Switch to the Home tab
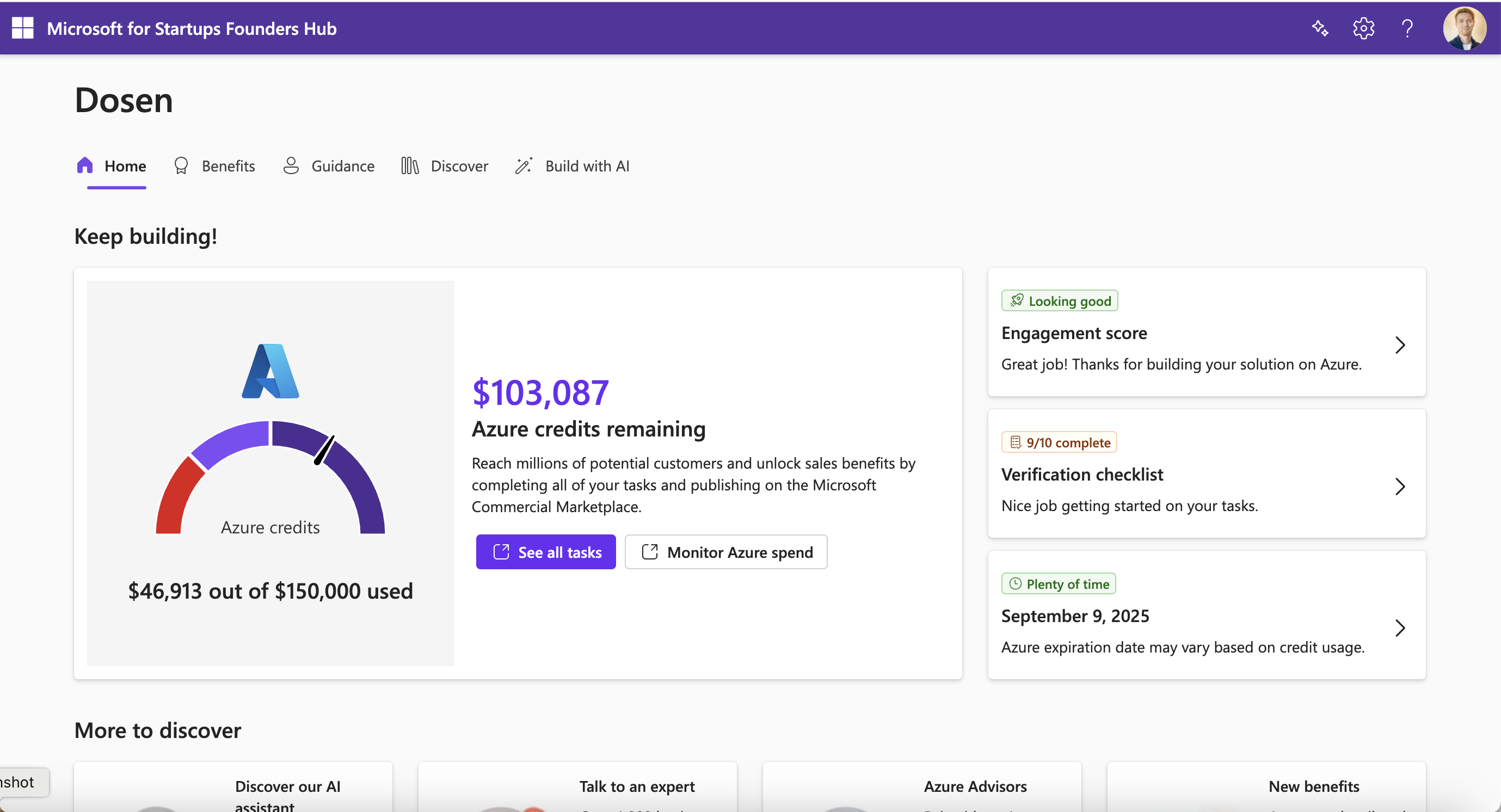The width and height of the screenshot is (1501, 812). pyautogui.click(x=111, y=166)
